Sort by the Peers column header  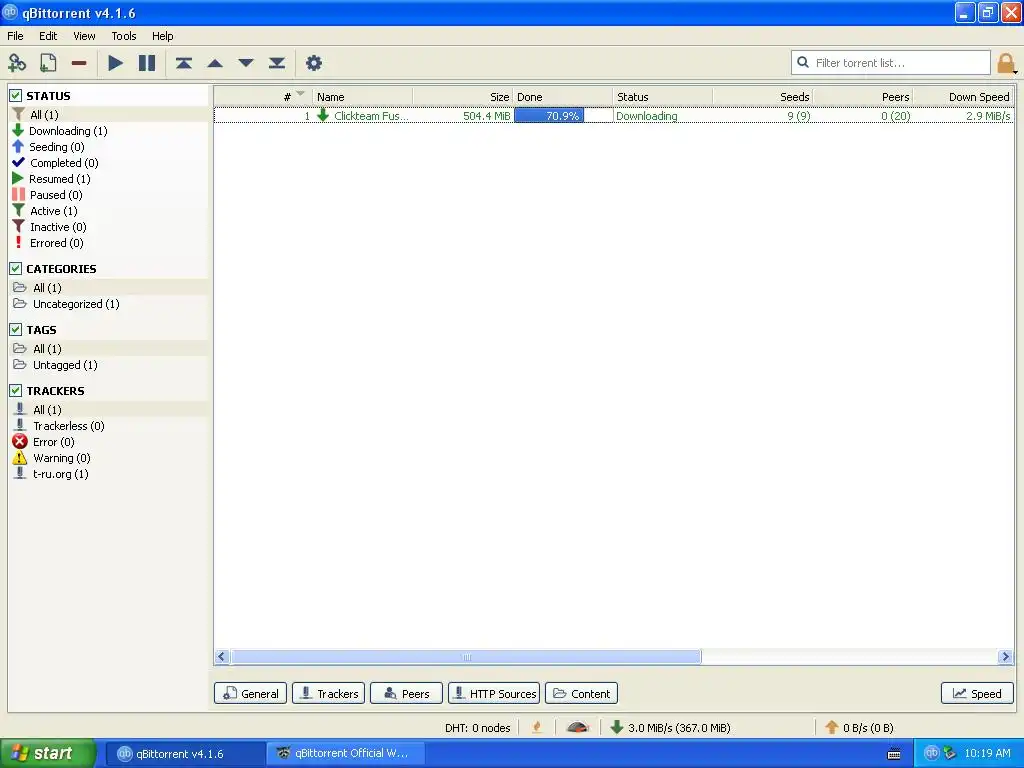pyautogui.click(x=863, y=97)
